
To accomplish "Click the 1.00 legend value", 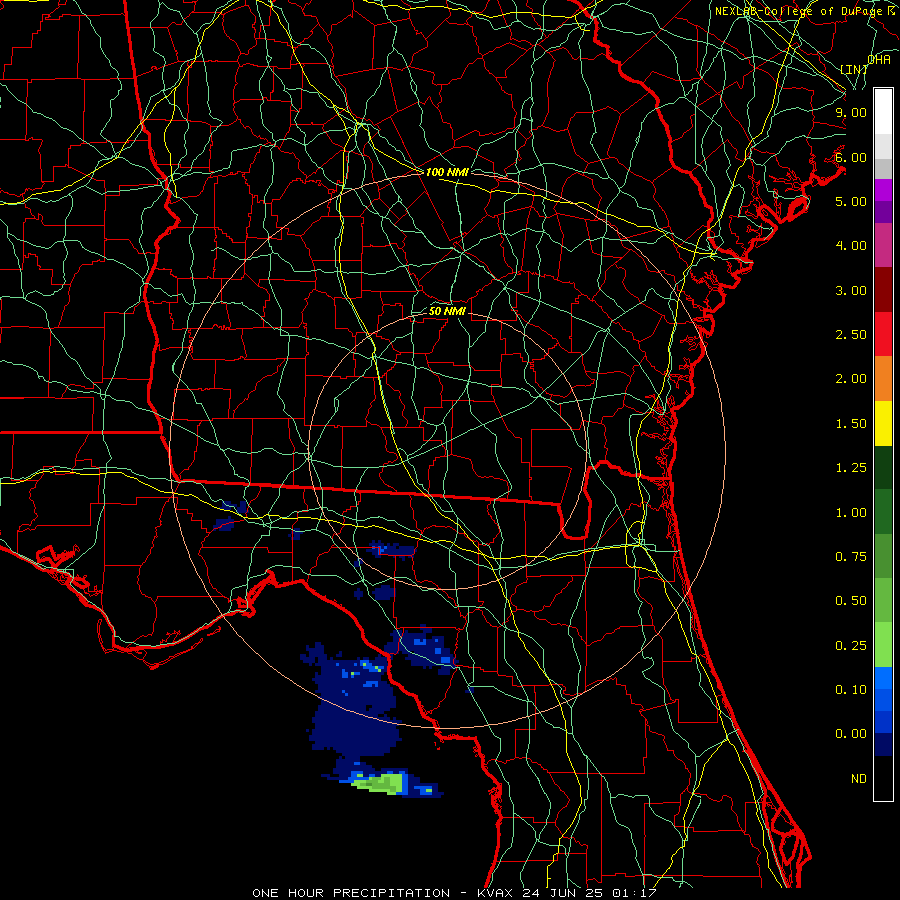I will (x=851, y=513).
